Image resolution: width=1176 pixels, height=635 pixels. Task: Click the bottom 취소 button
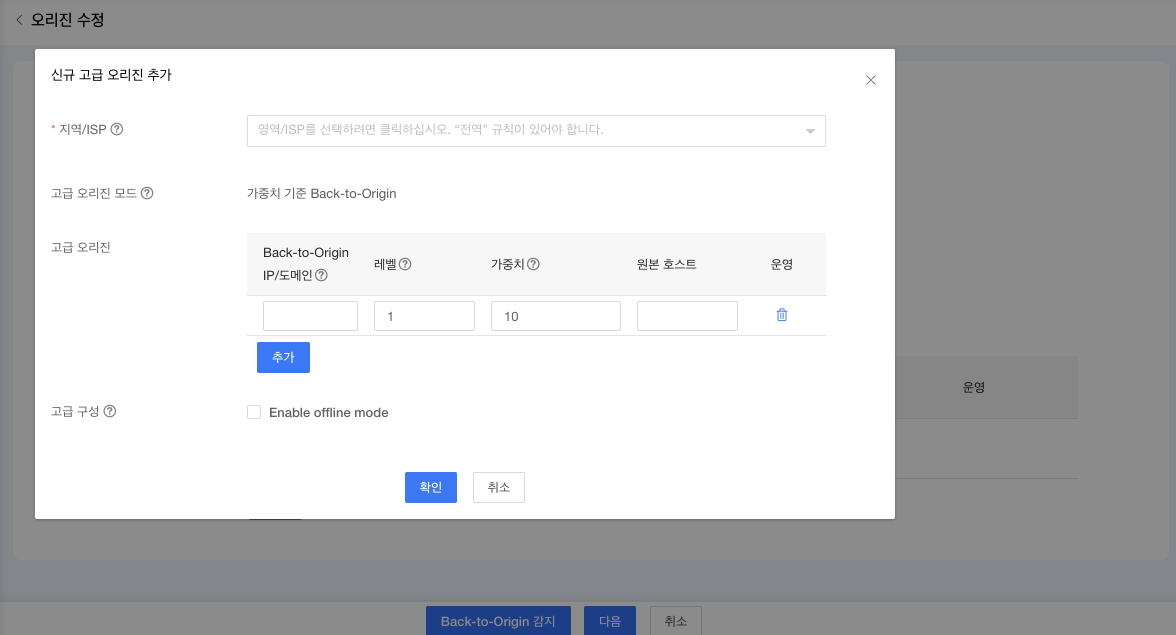675,620
